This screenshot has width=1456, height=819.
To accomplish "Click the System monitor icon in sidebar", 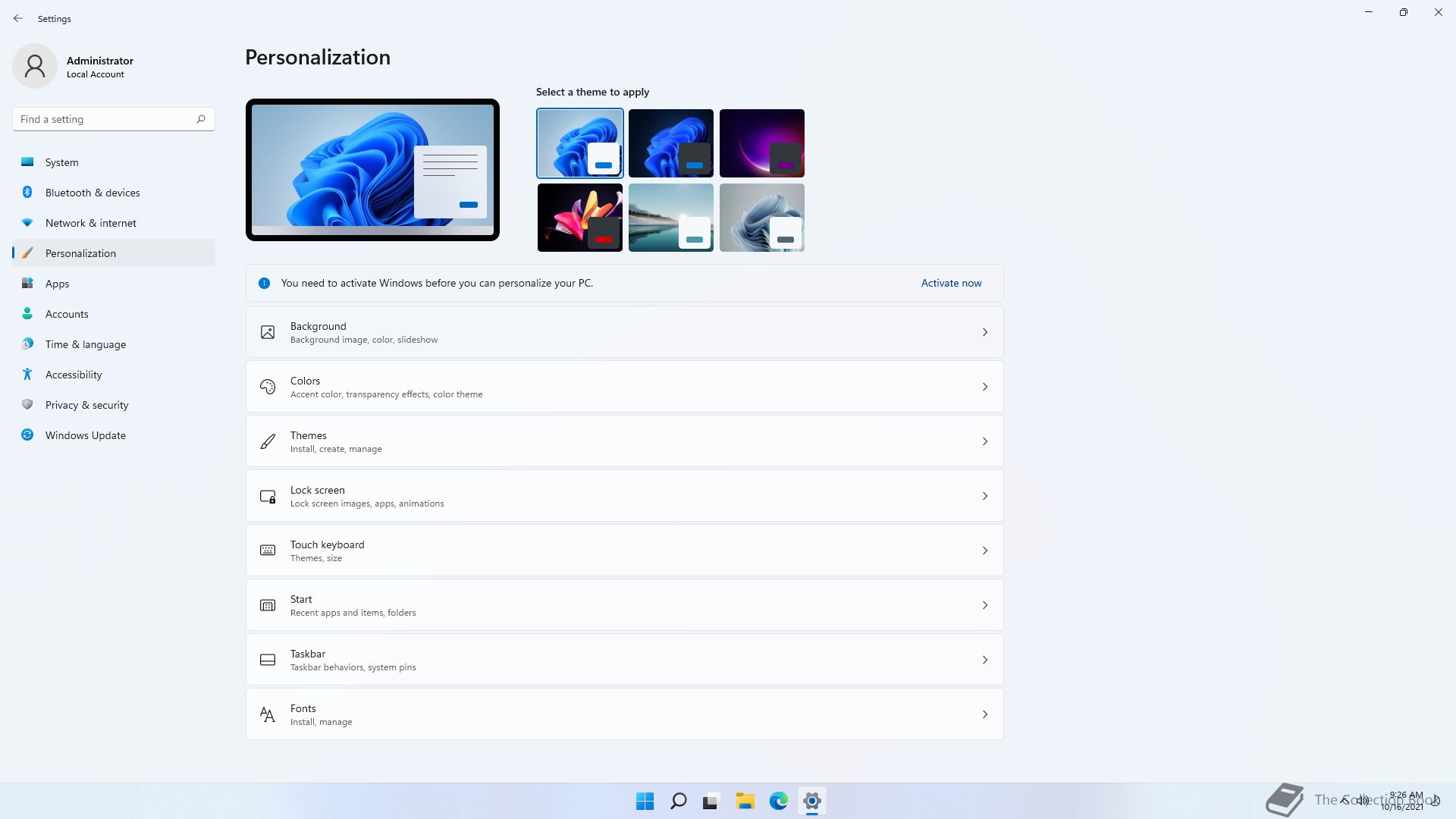I will point(27,162).
